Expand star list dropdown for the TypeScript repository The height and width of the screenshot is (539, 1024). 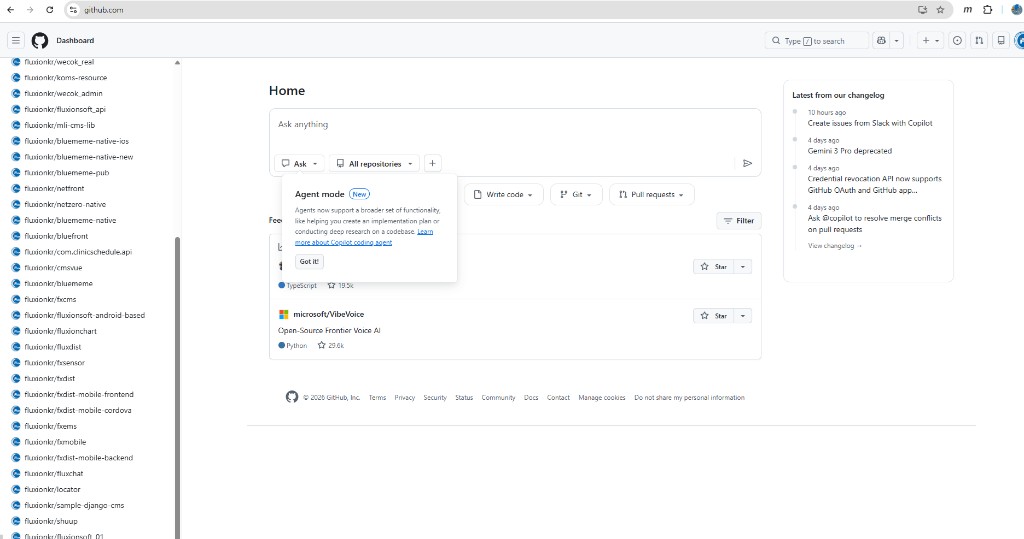[743, 267]
